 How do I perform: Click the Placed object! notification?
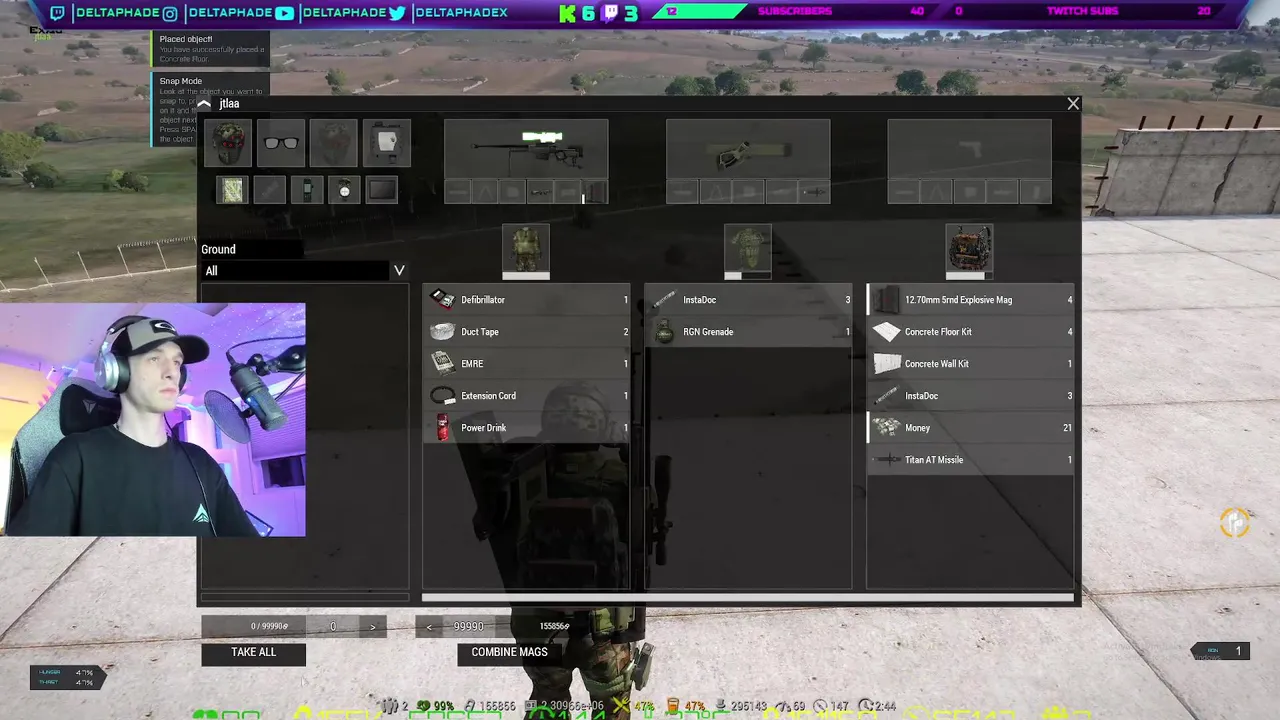click(211, 49)
